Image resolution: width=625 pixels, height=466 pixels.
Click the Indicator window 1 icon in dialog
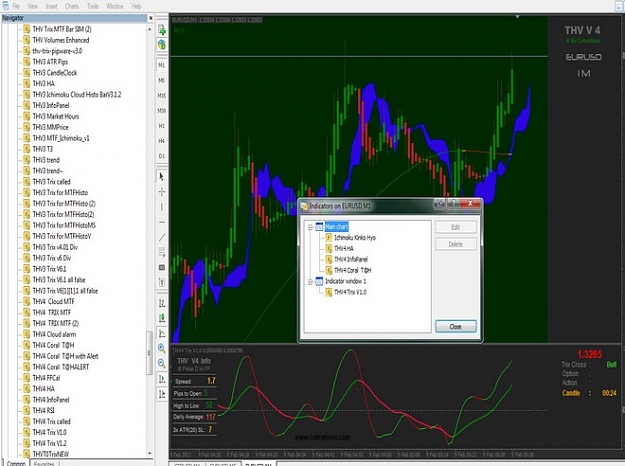(x=319, y=281)
